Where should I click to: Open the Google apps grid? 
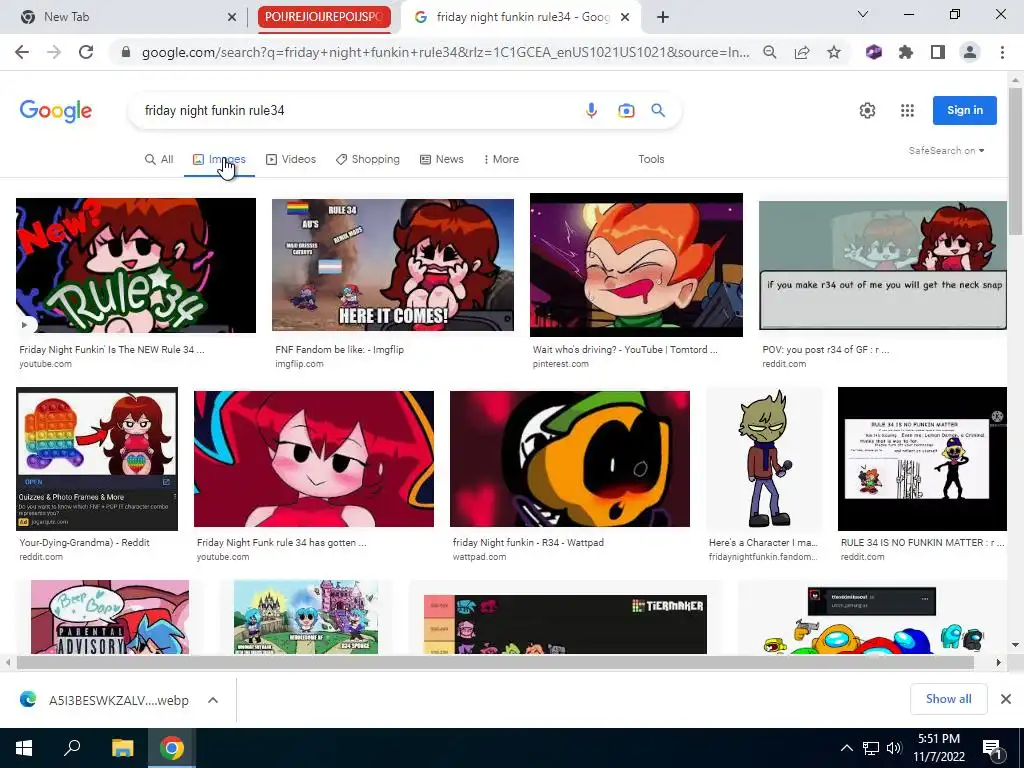click(x=907, y=110)
